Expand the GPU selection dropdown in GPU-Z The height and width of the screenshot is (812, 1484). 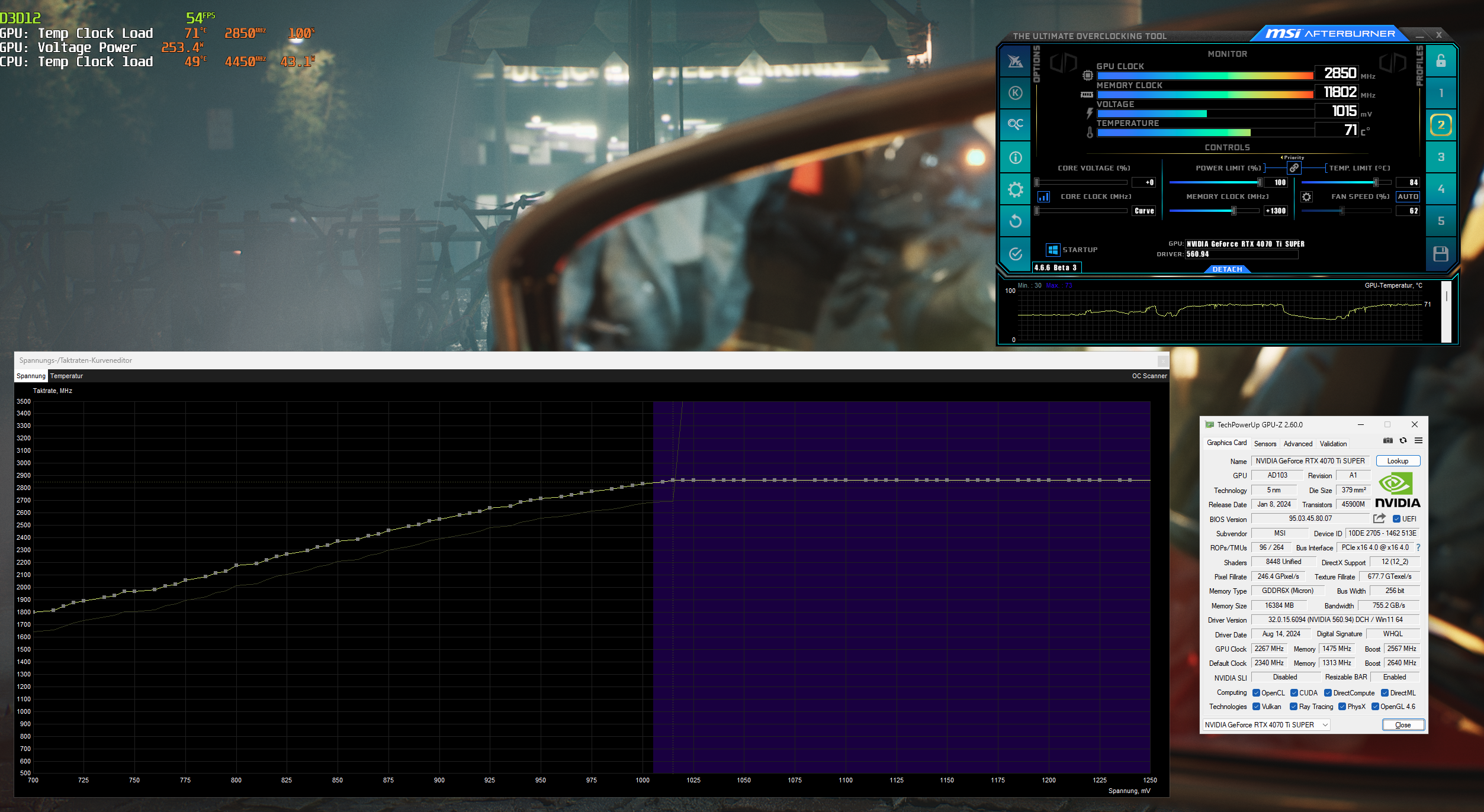pyautogui.click(x=1325, y=724)
